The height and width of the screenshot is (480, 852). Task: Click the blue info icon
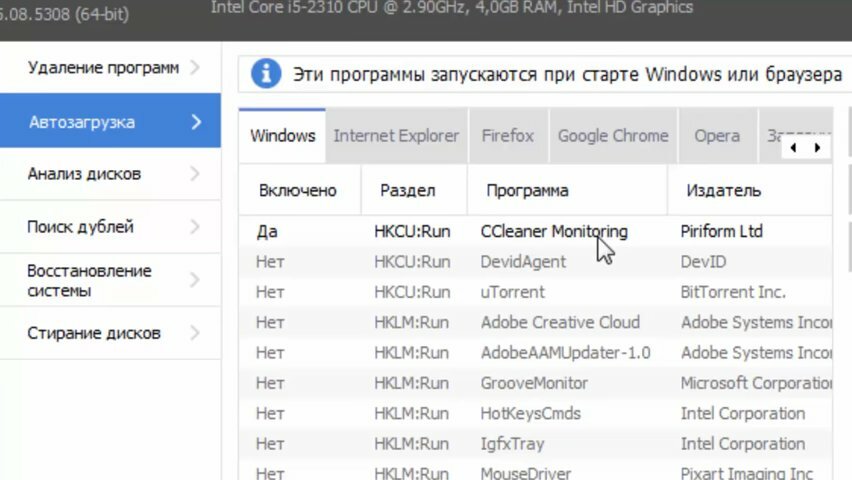266,73
